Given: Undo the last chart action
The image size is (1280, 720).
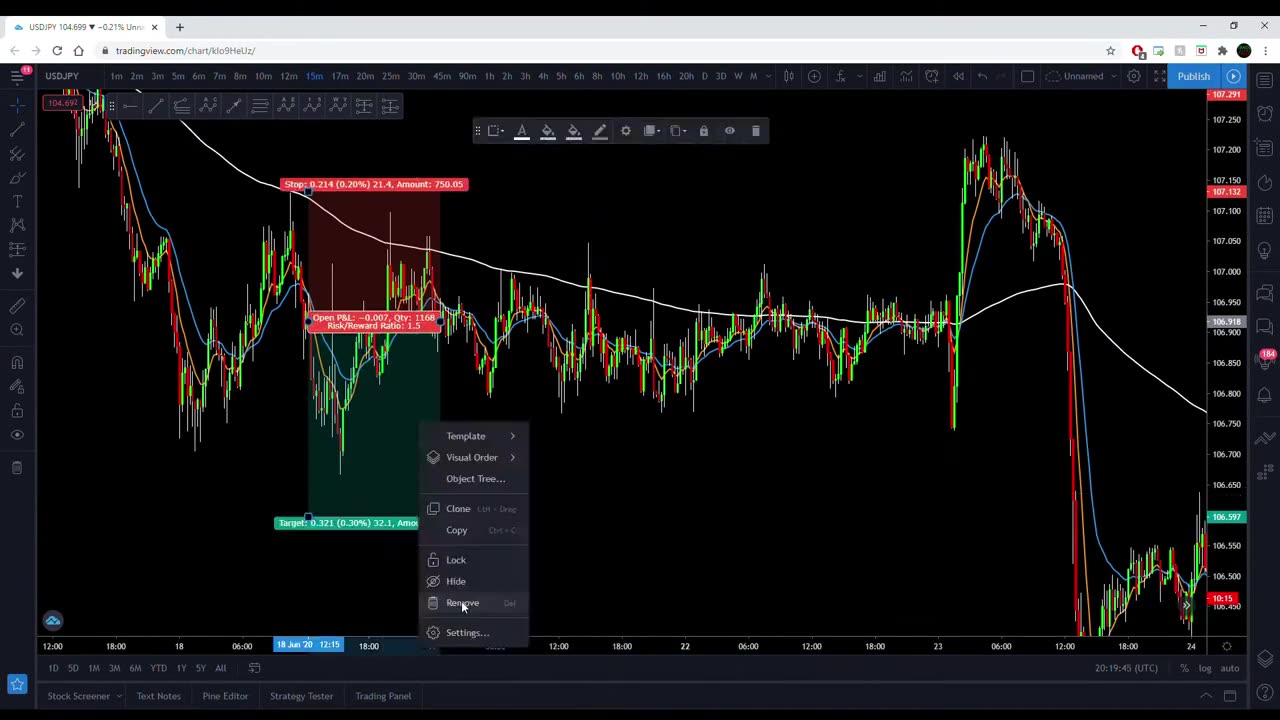Looking at the screenshot, I should [982, 76].
